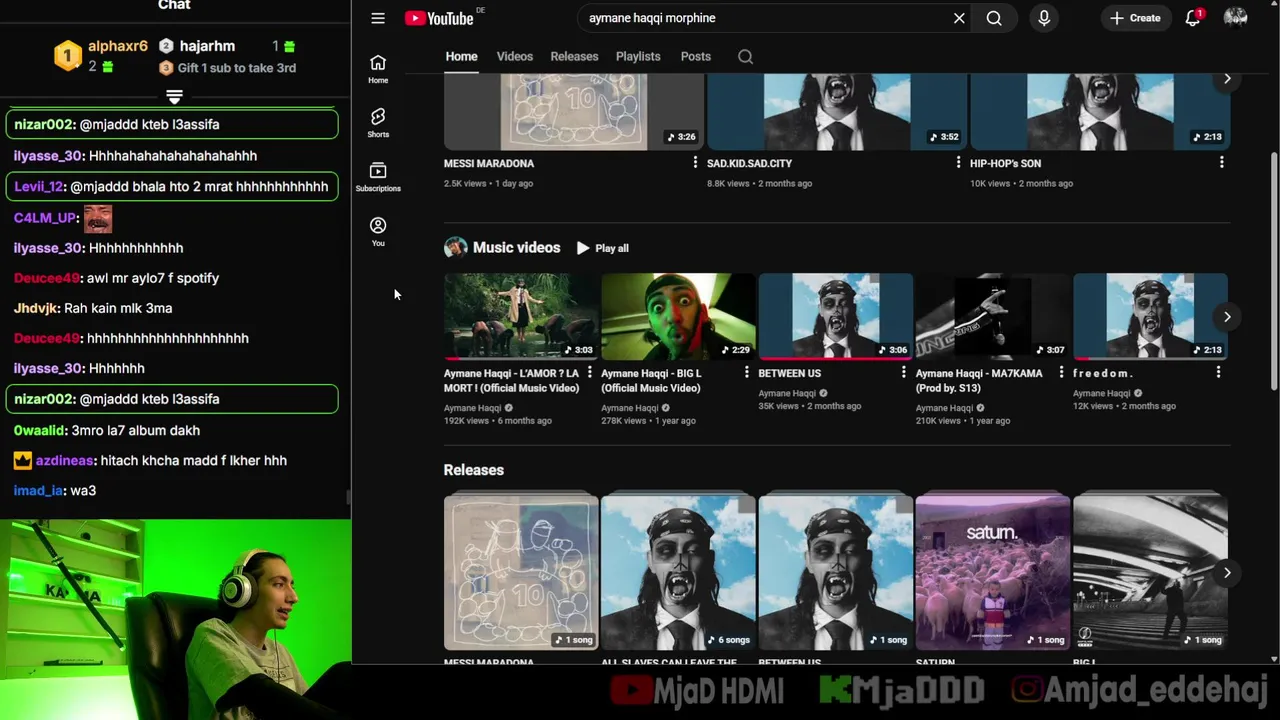Open options for MA7KAMA video
1280x720 pixels.
(x=1061, y=372)
